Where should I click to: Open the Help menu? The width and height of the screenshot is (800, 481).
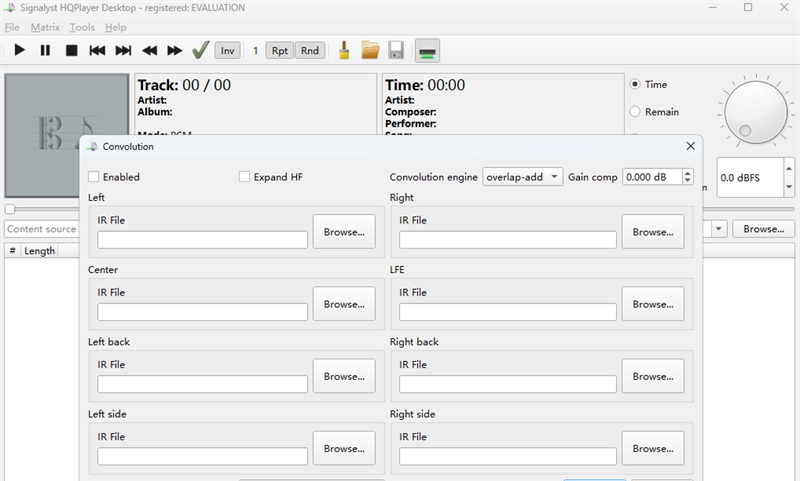(116, 28)
